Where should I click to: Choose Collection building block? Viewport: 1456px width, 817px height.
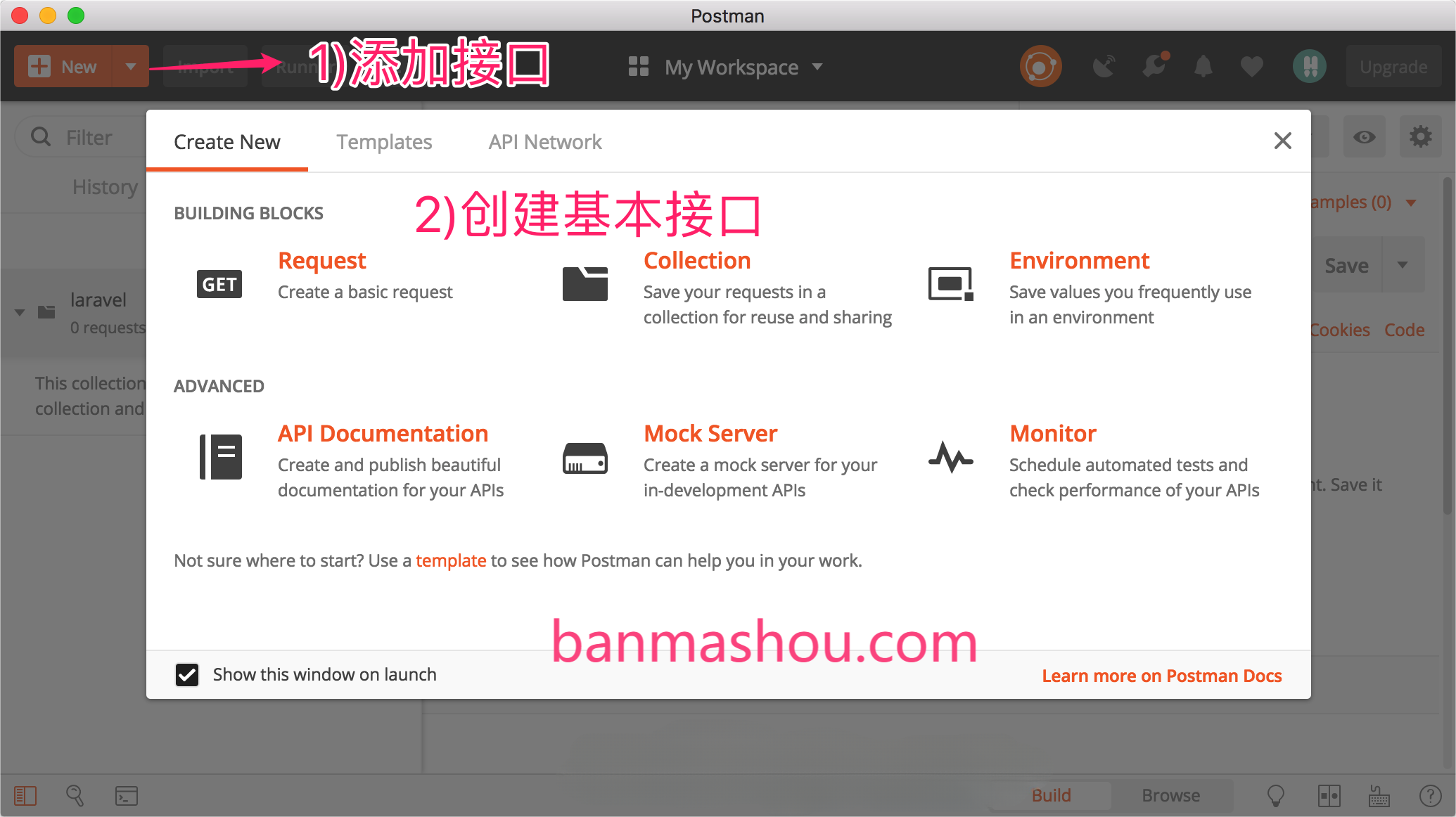(697, 260)
